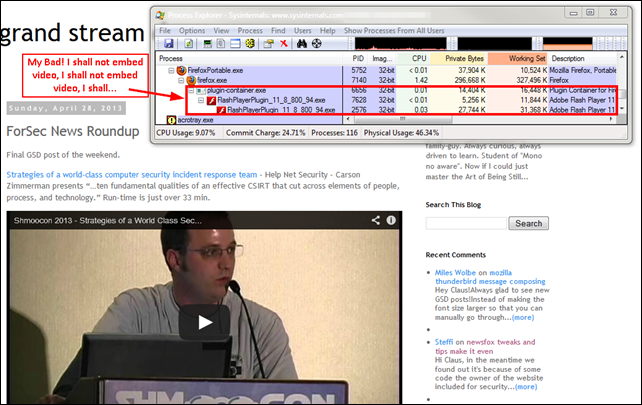Click the Search This Blog input field
This screenshot has width=642, height=405.
click(x=466, y=223)
